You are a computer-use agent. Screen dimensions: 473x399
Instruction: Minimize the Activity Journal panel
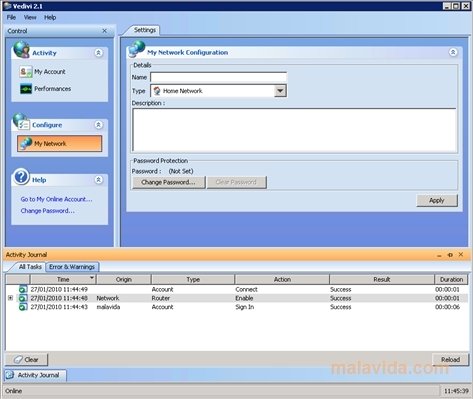pyautogui.click(x=439, y=255)
